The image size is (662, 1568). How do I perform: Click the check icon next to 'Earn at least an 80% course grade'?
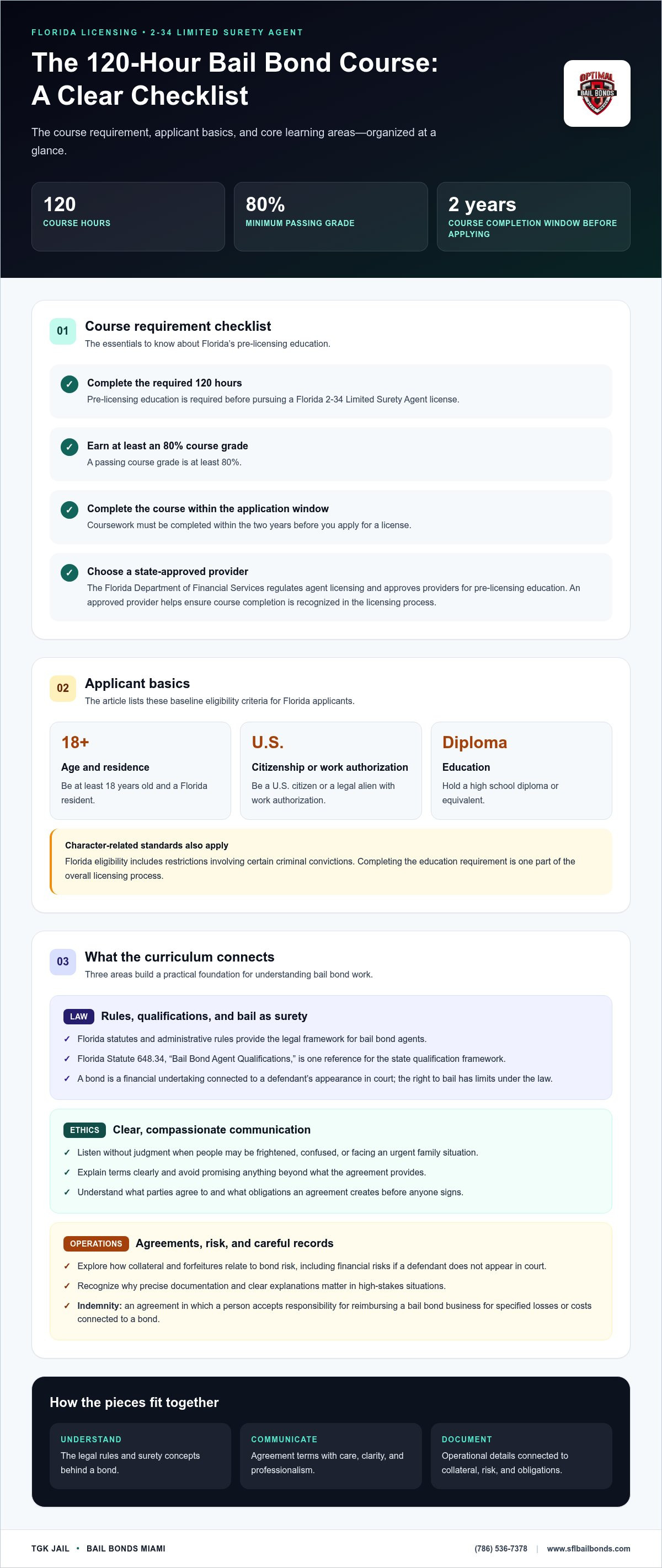click(x=70, y=447)
